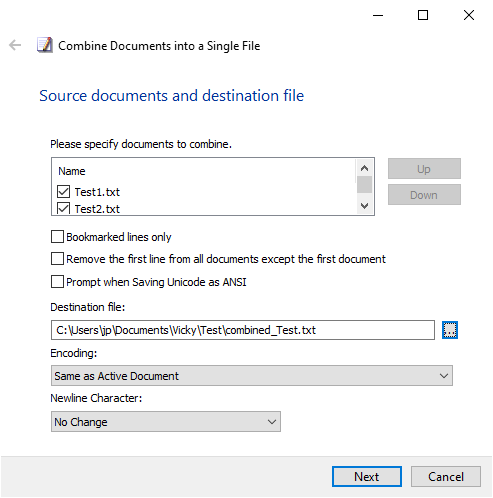Click the Next button
This screenshot has height=498, width=493.
[x=367, y=477]
